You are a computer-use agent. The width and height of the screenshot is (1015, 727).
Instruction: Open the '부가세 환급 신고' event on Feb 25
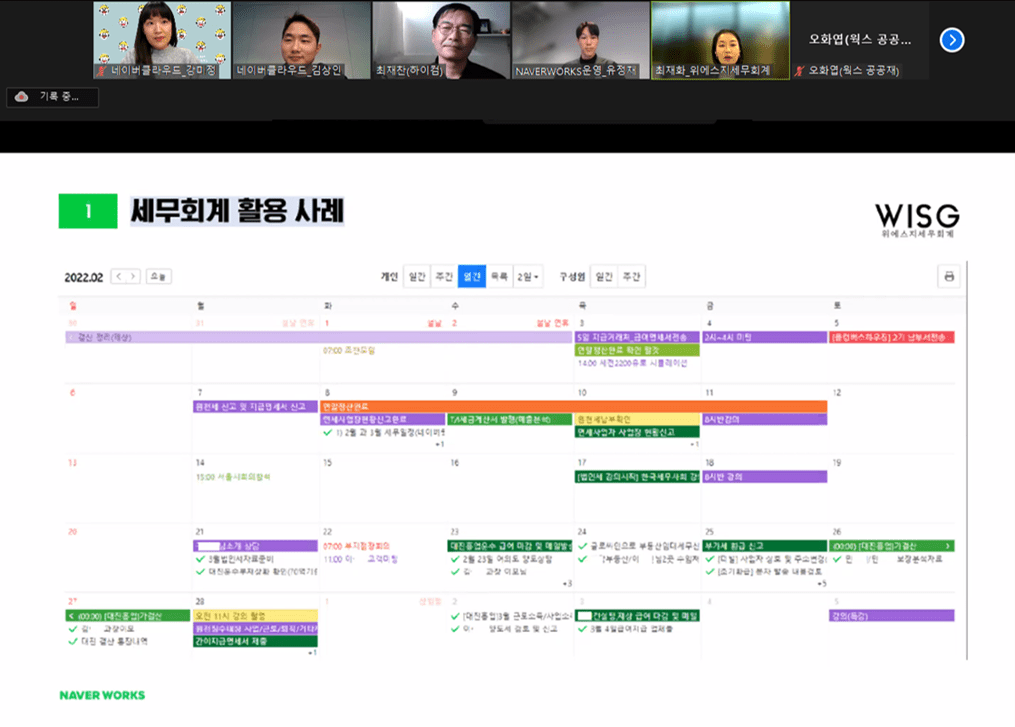[x=764, y=546]
